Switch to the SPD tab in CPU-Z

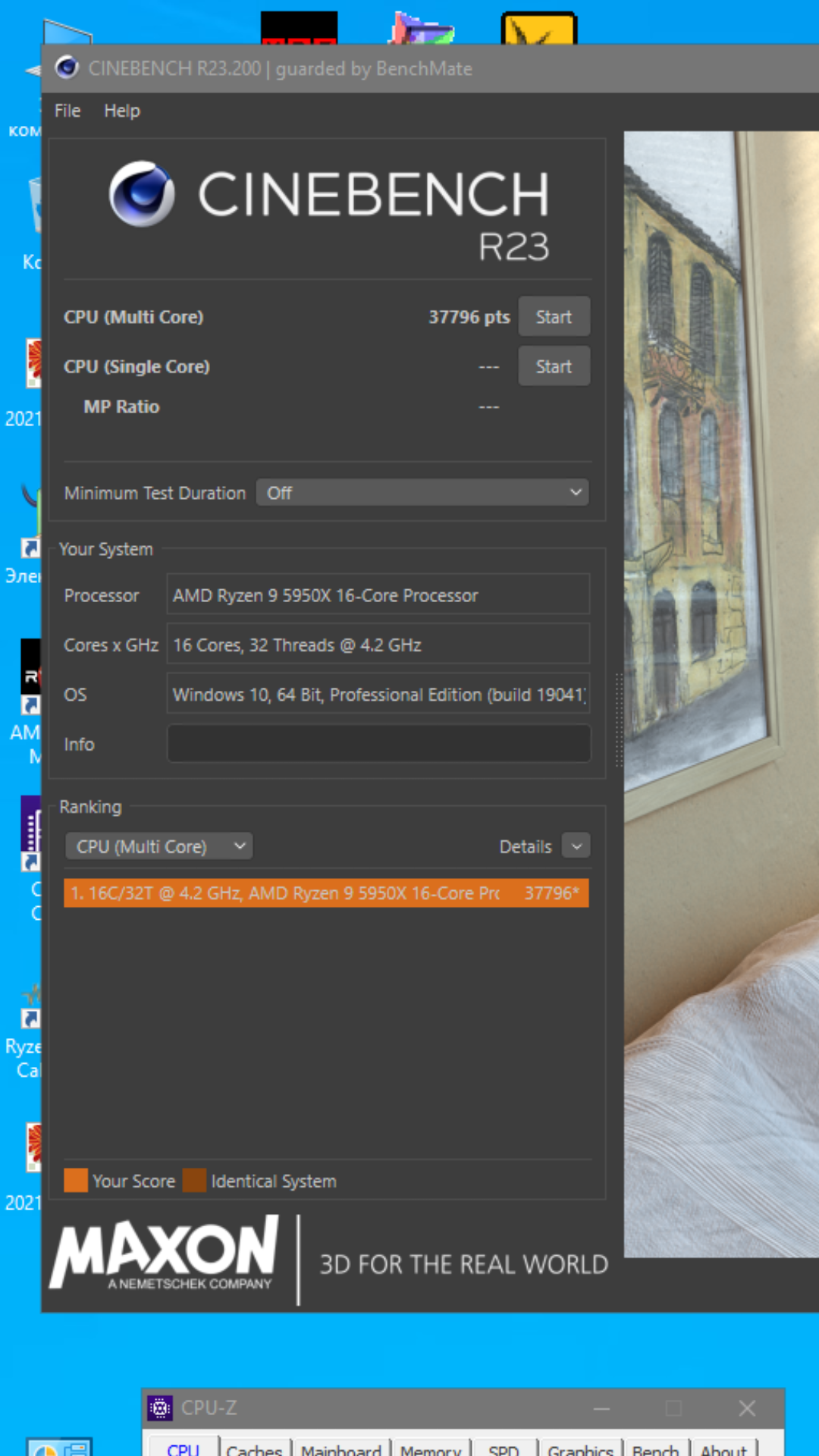(x=504, y=1449)
